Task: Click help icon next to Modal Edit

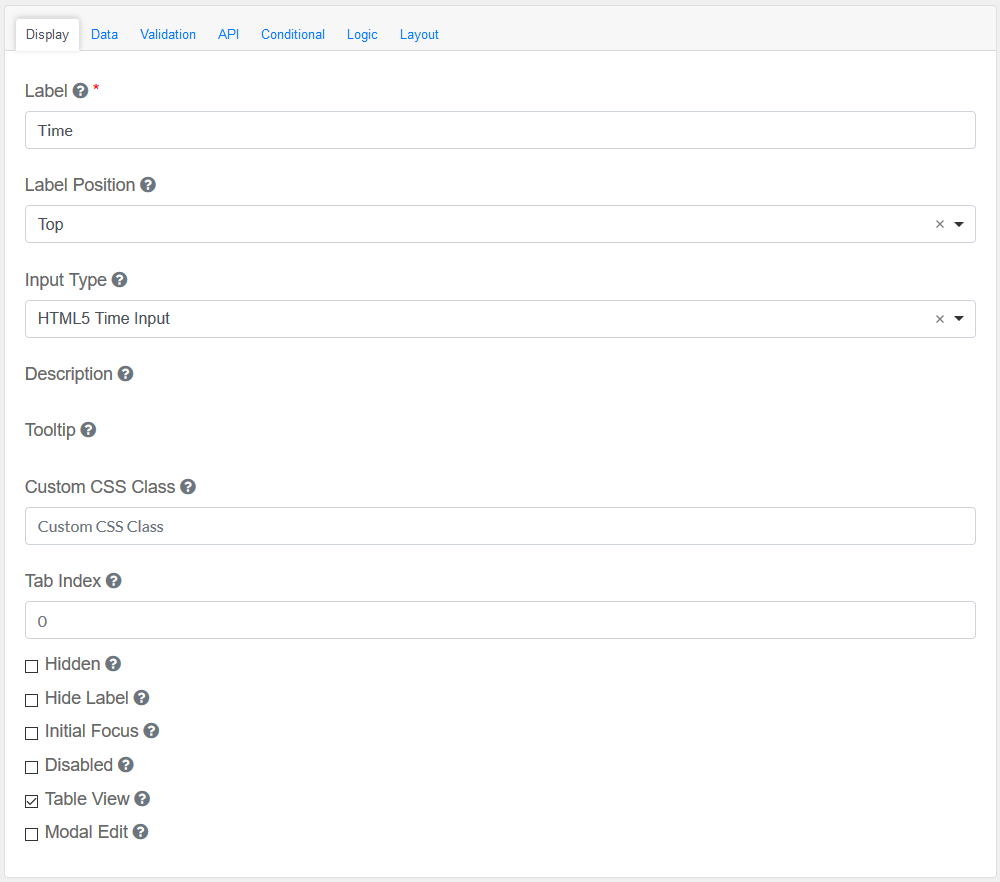Action: click(141, 832)
